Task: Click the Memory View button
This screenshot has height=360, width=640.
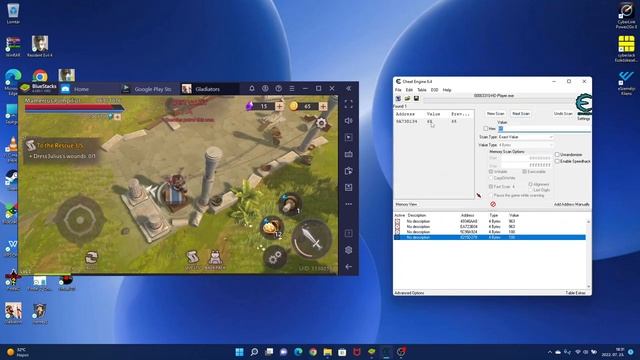Action: (x=407, y=204)
